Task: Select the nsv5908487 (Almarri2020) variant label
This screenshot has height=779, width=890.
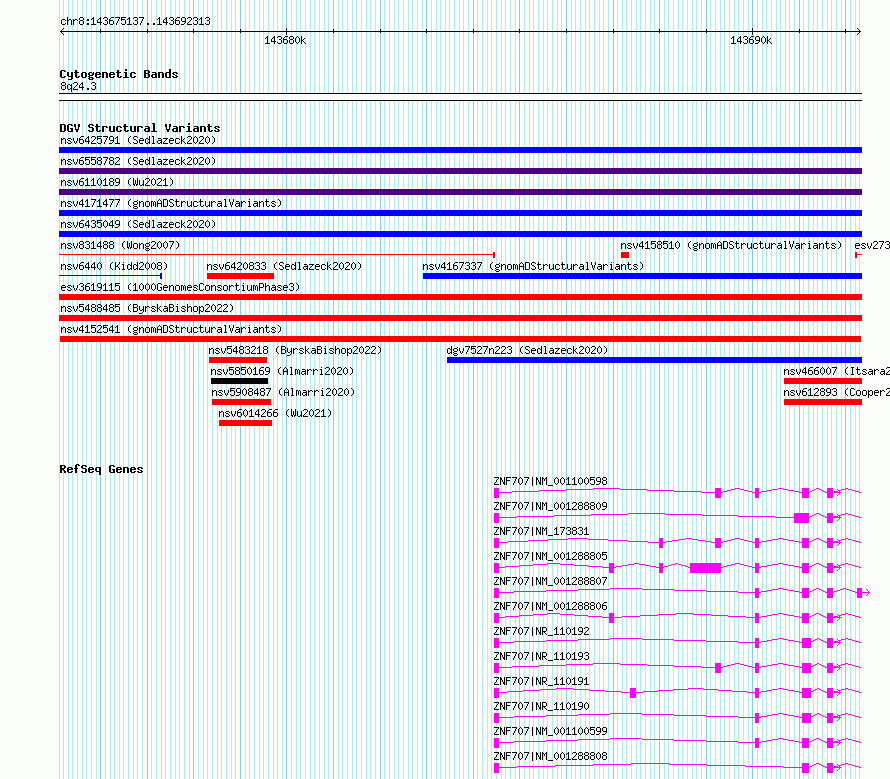Action: pos(283,392)
